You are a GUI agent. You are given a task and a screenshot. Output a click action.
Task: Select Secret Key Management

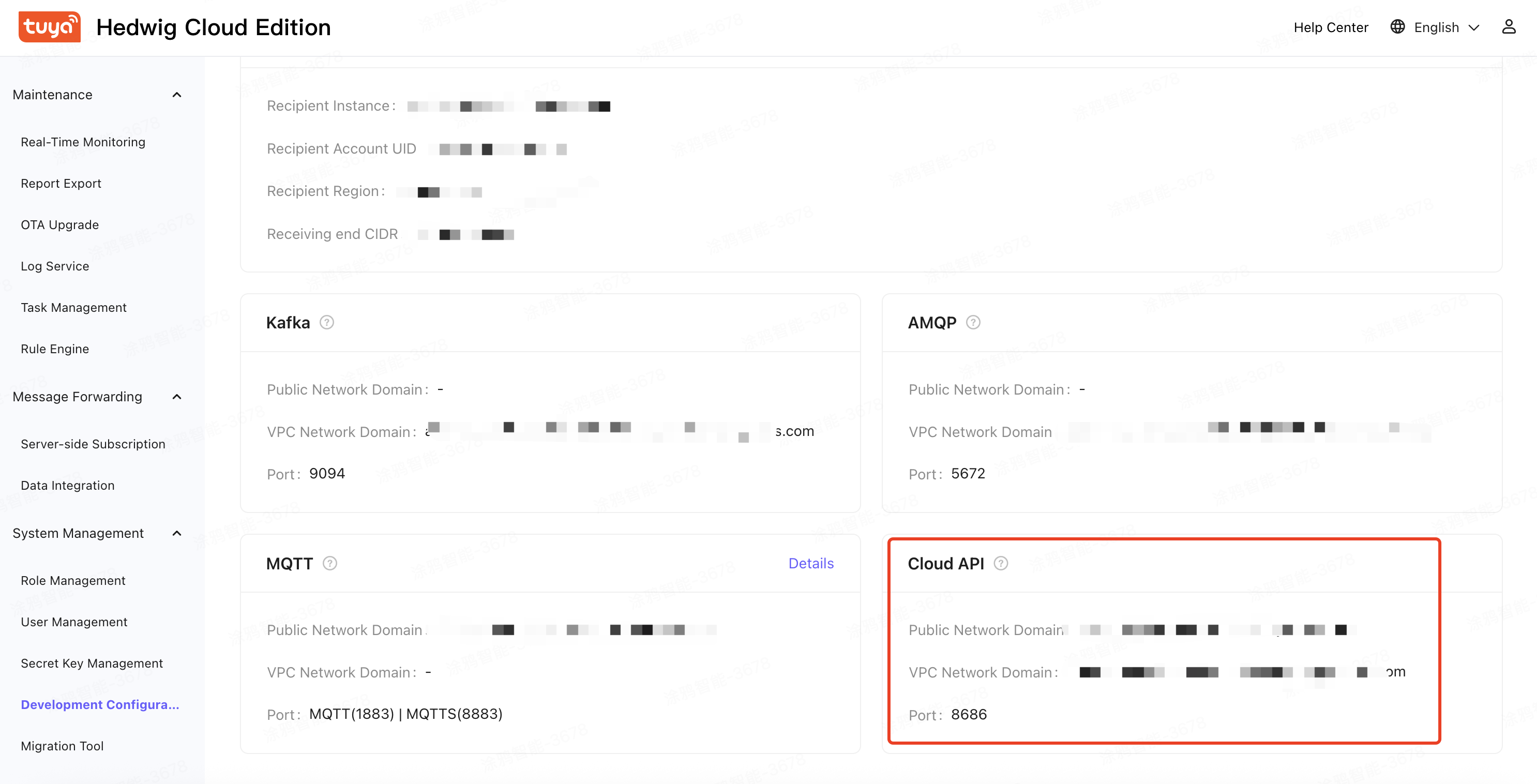[x=92, y=663]
